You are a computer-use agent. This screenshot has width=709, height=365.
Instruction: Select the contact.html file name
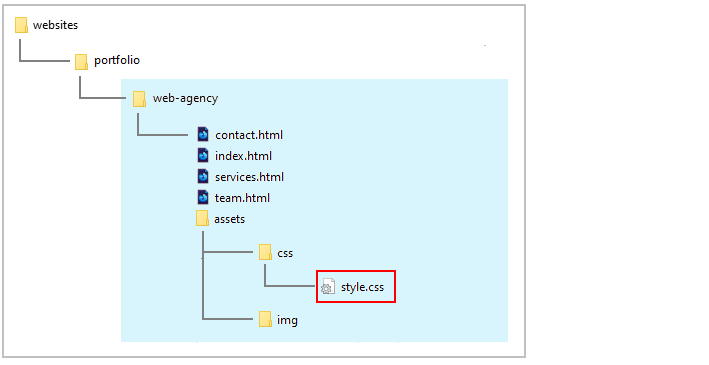click(x=249, y=135)
